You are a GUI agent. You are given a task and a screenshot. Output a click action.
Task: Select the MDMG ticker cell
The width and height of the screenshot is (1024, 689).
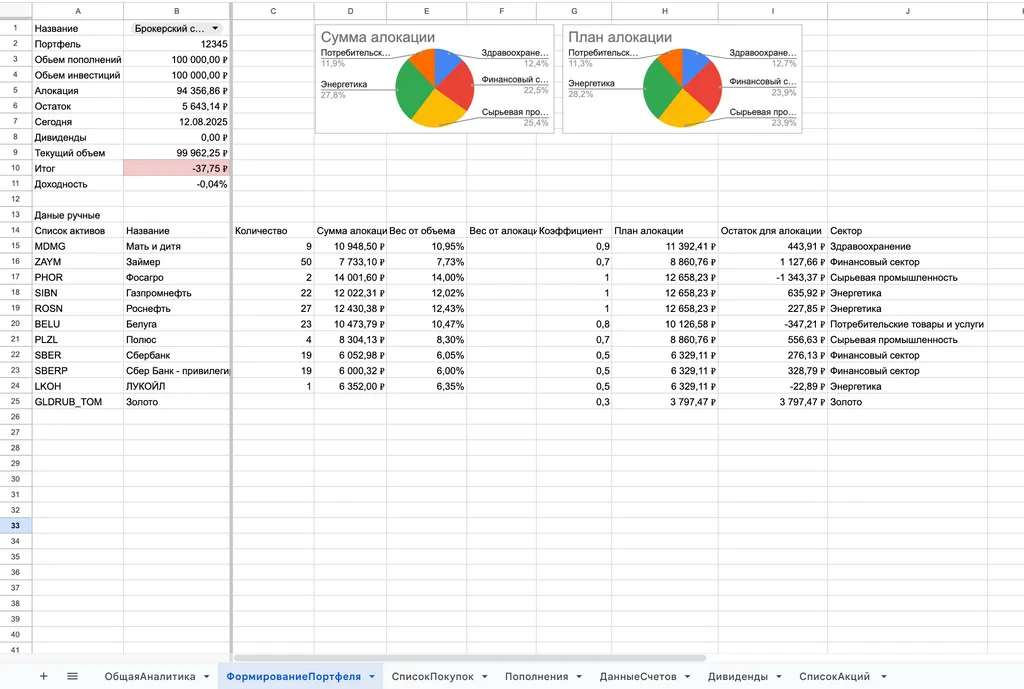pyautogui.click(x=77, y=246)
